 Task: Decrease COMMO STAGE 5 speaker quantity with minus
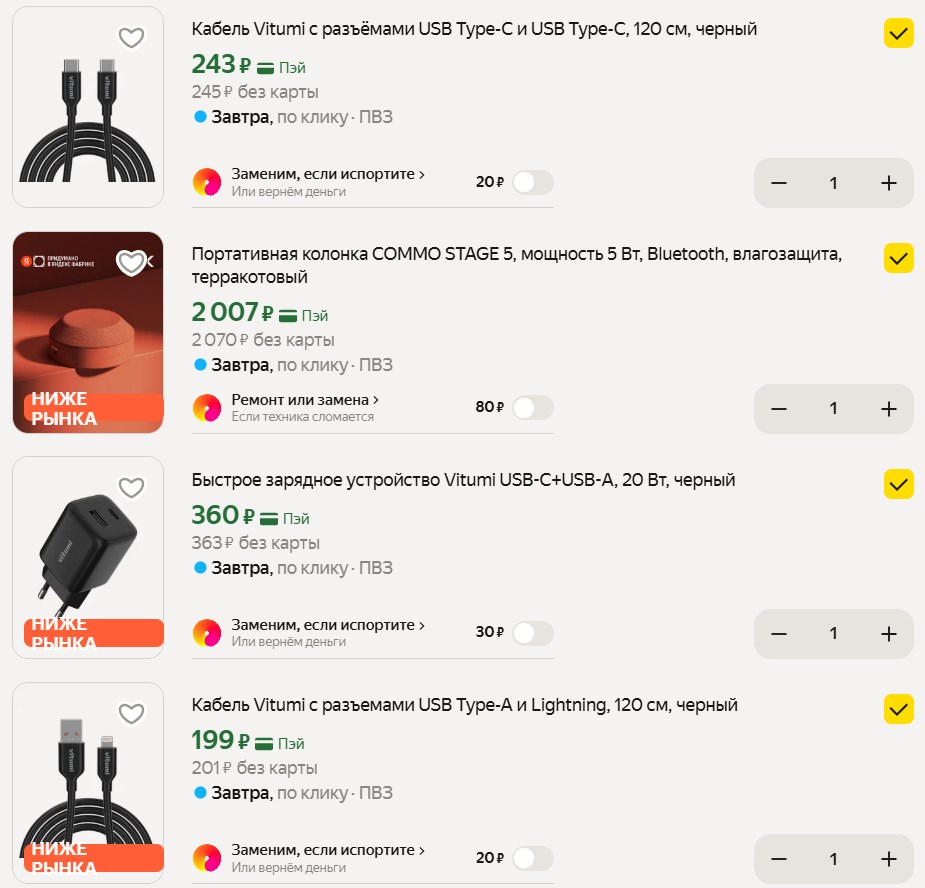[779, 409]
